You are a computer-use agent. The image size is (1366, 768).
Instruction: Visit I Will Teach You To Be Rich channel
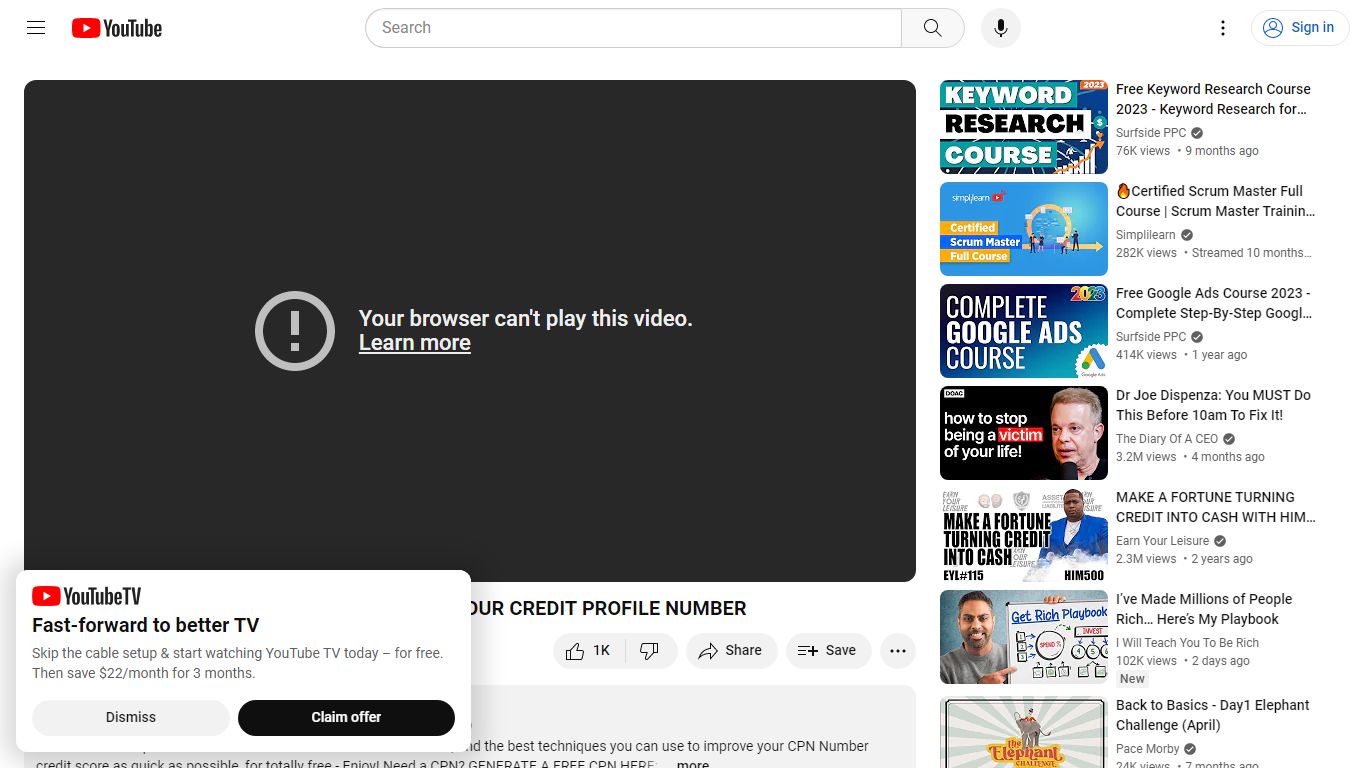tap(1188, 643)
